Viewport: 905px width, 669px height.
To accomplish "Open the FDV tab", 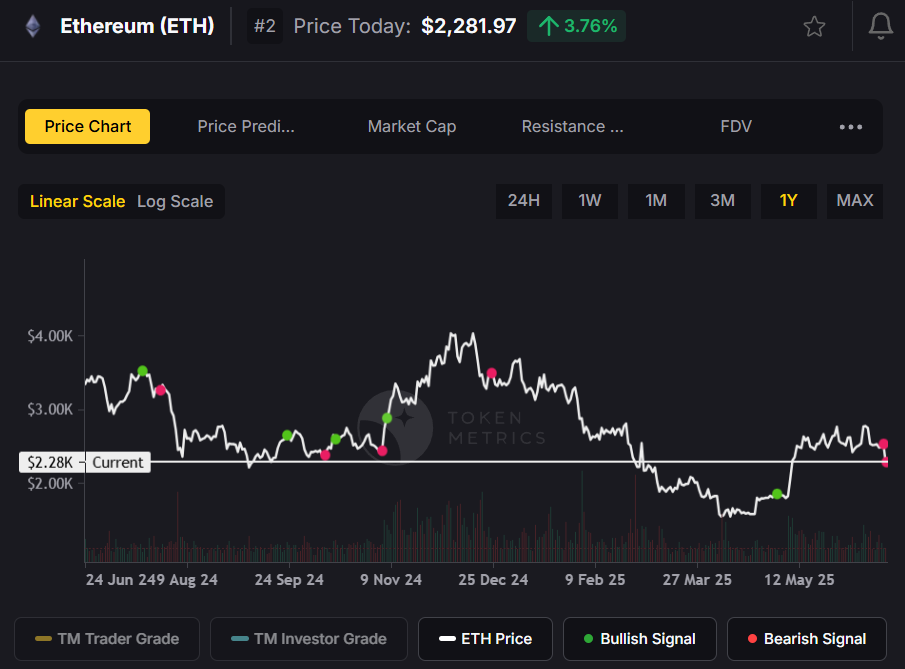I will tap(736, 126).
